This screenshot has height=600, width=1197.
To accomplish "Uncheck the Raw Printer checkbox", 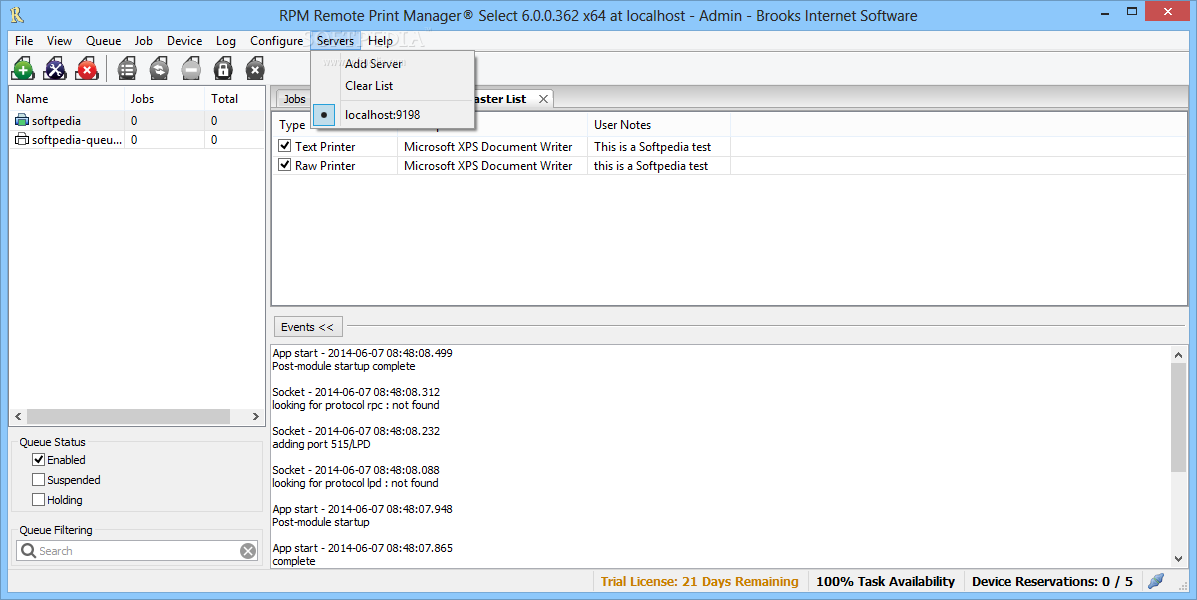I will 285,165.
